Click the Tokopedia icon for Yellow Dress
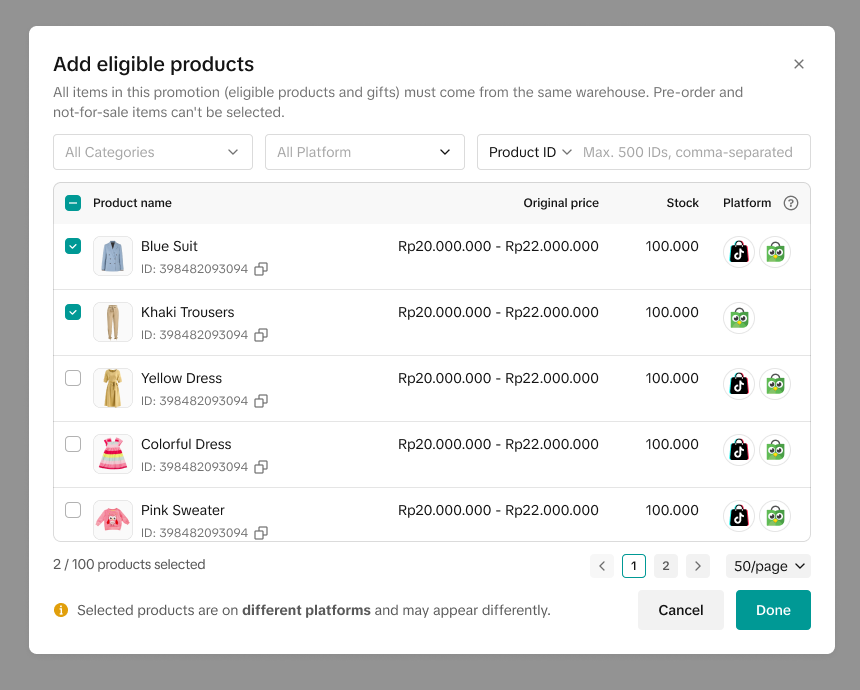Screen dimensions: 860x690 tap(775, 384)
